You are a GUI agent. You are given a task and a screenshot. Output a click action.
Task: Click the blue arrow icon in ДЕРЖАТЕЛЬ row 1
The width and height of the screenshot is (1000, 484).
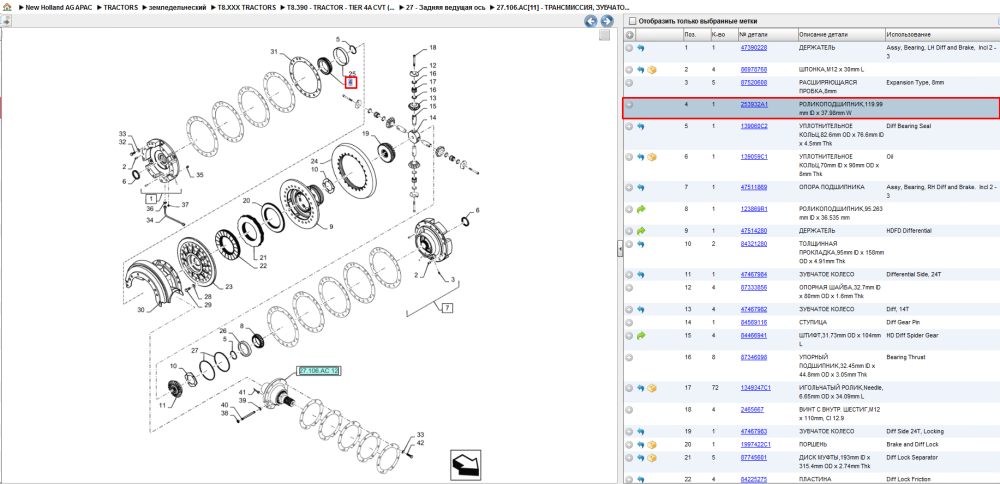tap(641, 48)
